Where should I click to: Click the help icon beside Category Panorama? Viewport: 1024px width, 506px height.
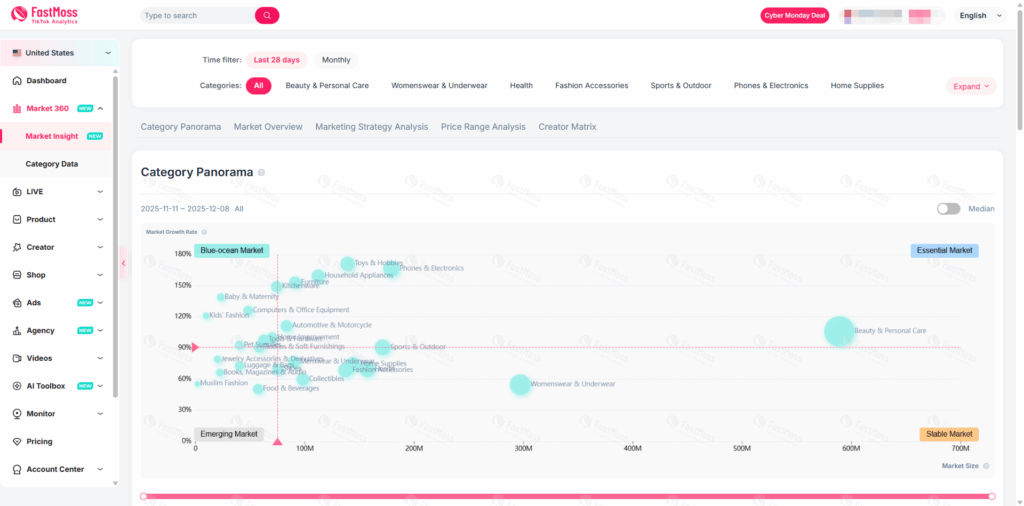pyautogui.click(x=262, y=173)
